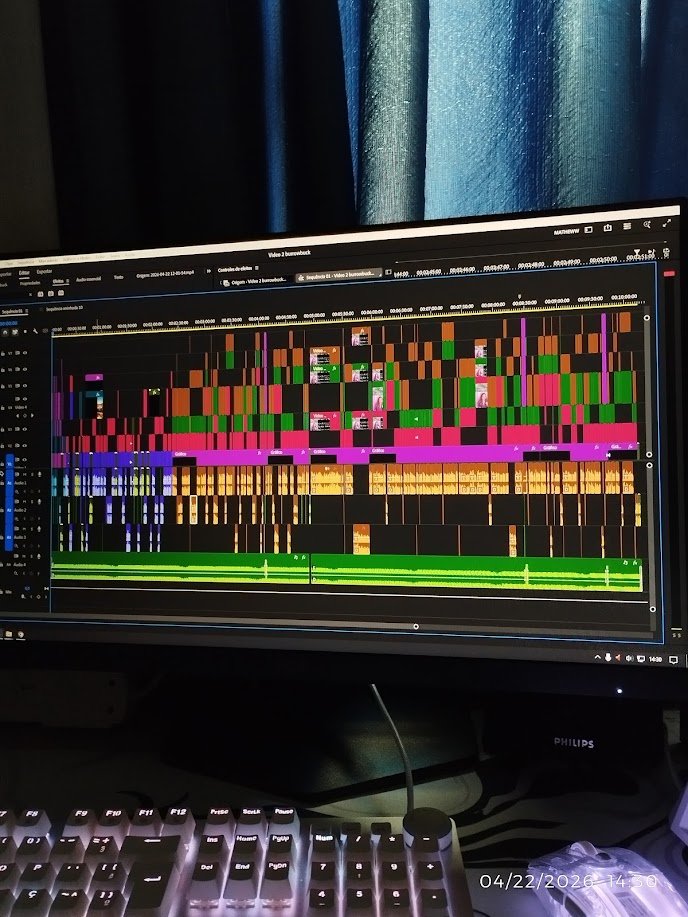The width and height of the screenshot is (688, 917).
Task: Enable voice-over record mic on Audio 1
Action: [39, 474]
